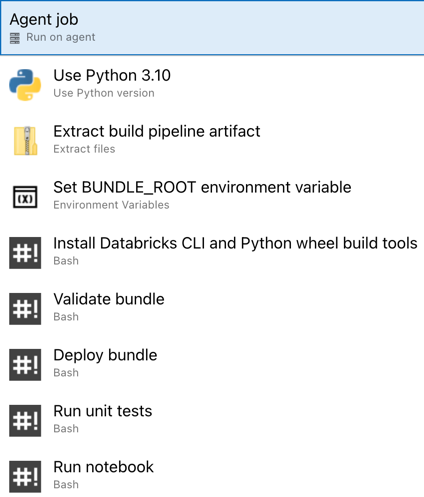The height and width of the screenshot is (497, 424).
Task: Open the Validate bundle task
Action: [x=212, y=308]
